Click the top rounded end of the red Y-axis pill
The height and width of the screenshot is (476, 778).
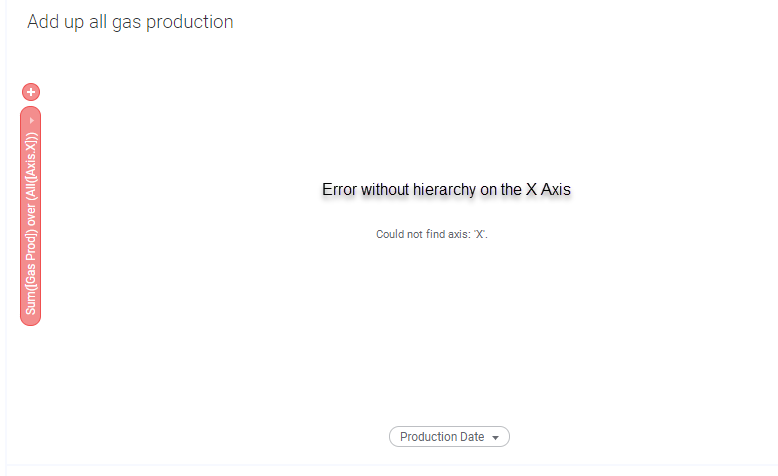(x=30, y=113)
